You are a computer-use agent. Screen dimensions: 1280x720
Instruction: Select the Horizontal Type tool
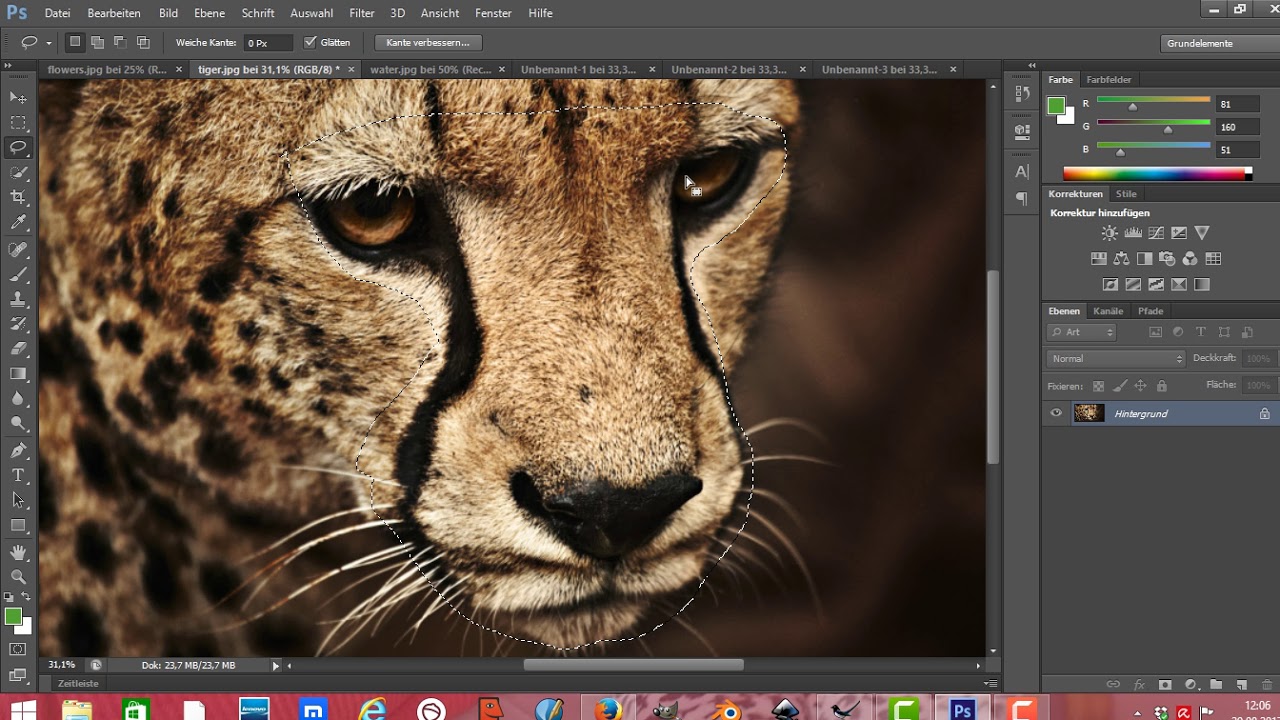click(x=18, y=475)
